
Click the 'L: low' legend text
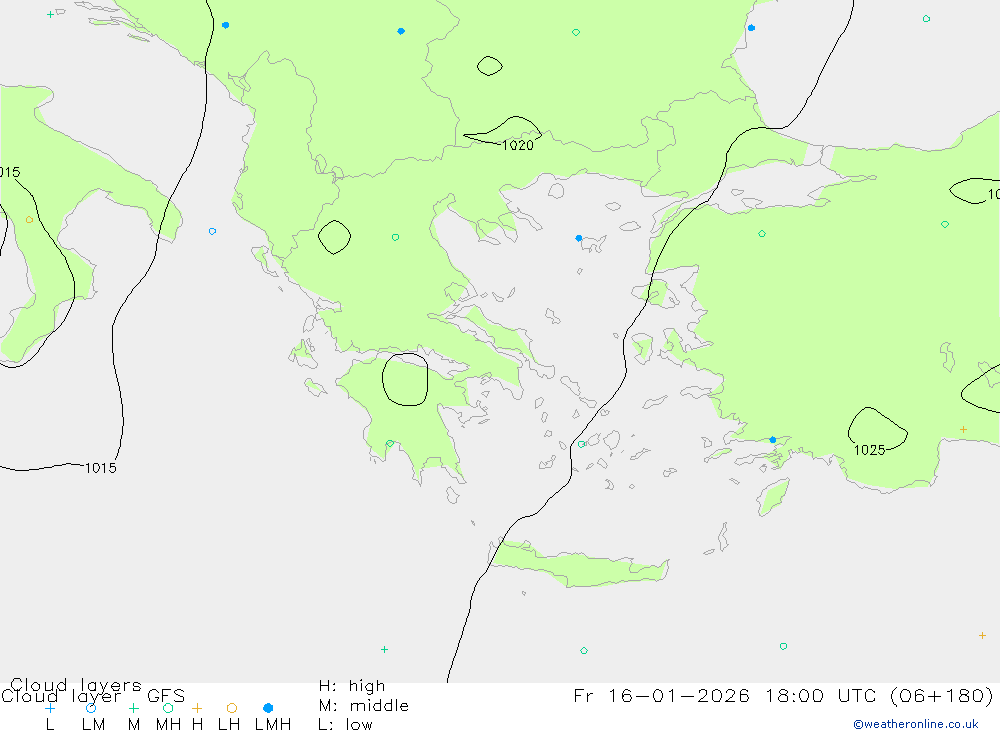coord(345,725)
